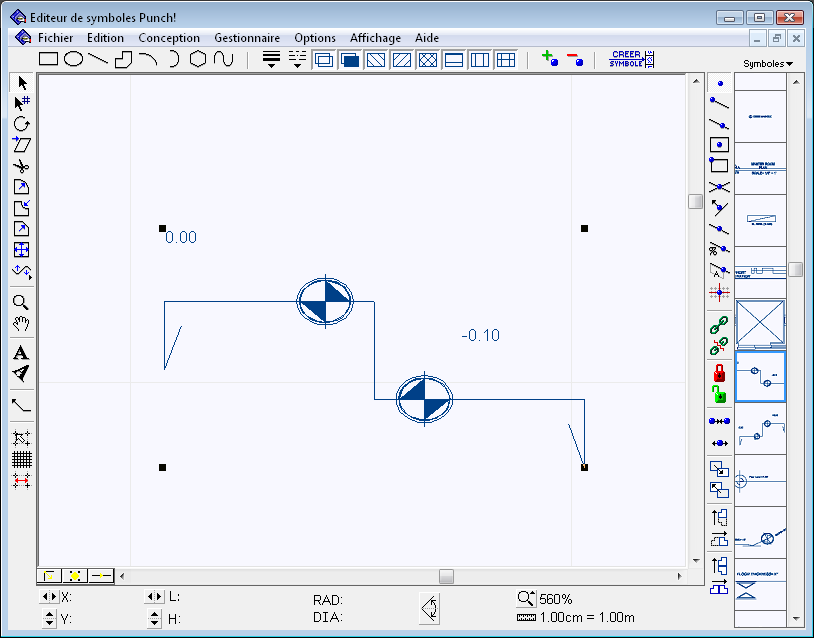Pick the ellipse shape tool
814x638 pixels.
click(x=73, y=59)
